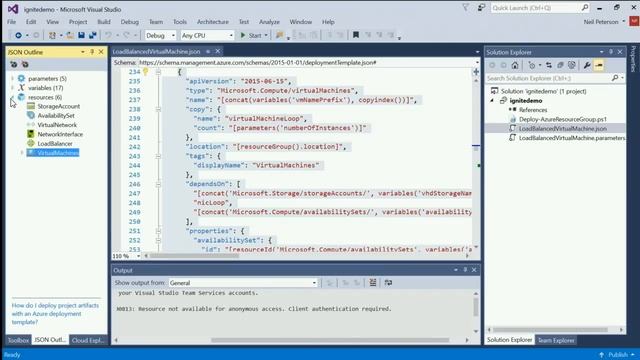Click the Open File folder icon
The image size is (640, 360).
pos(70,36)
